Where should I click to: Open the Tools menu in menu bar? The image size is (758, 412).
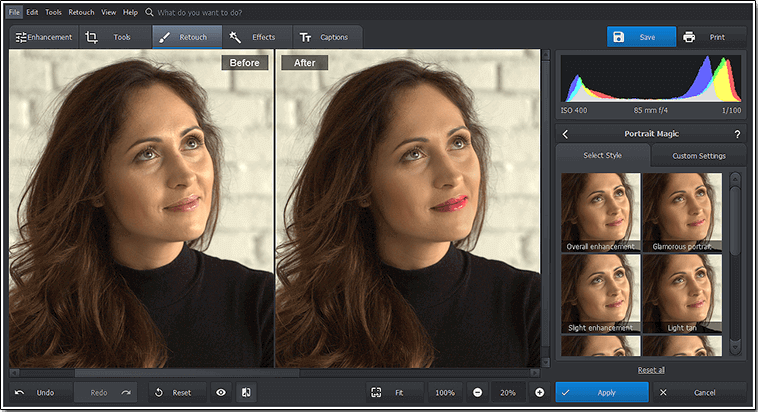click(x=53, y=13)
